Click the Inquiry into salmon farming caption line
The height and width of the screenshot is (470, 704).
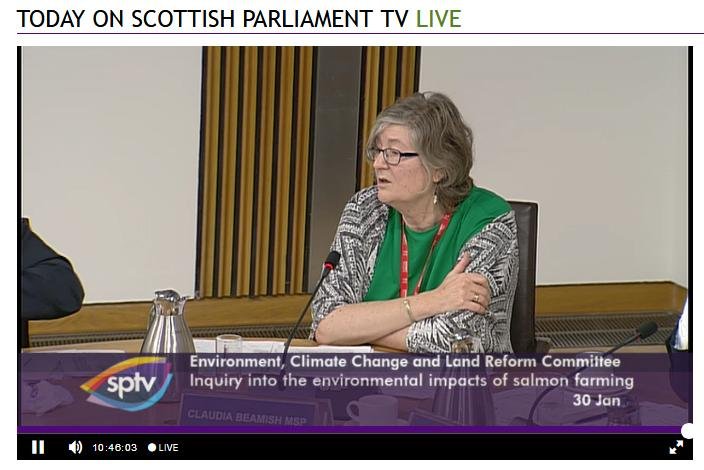411,381
